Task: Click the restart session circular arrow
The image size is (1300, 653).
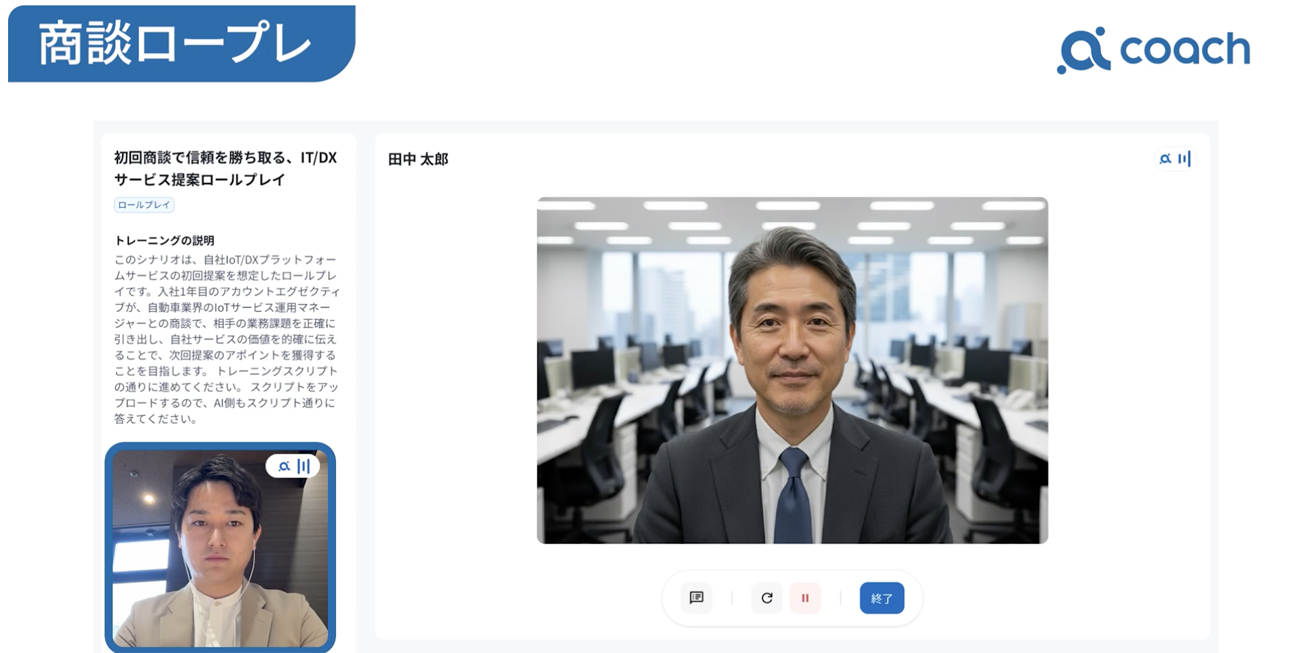Action: point(767,598)
